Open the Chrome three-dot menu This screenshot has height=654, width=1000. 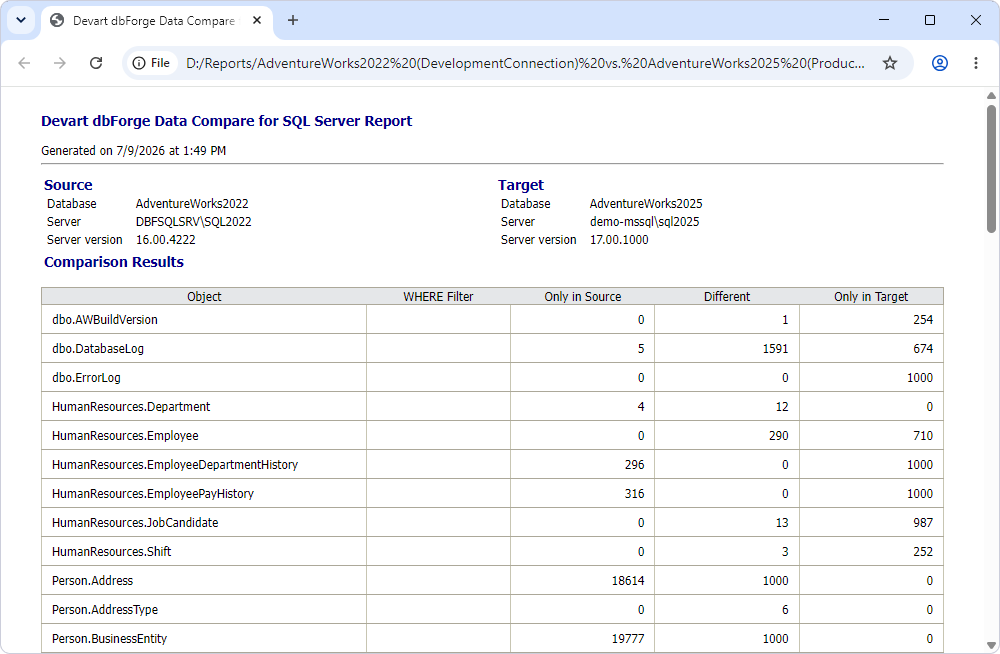[976, 63]
